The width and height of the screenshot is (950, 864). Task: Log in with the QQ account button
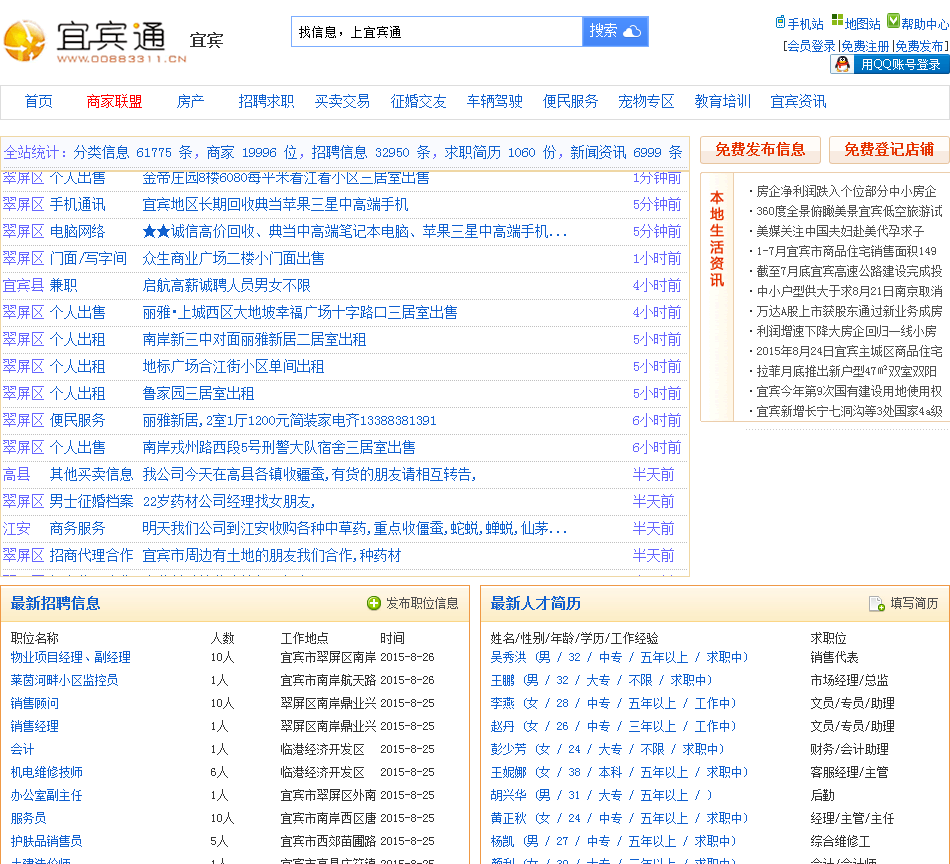[x=889, y=64]
